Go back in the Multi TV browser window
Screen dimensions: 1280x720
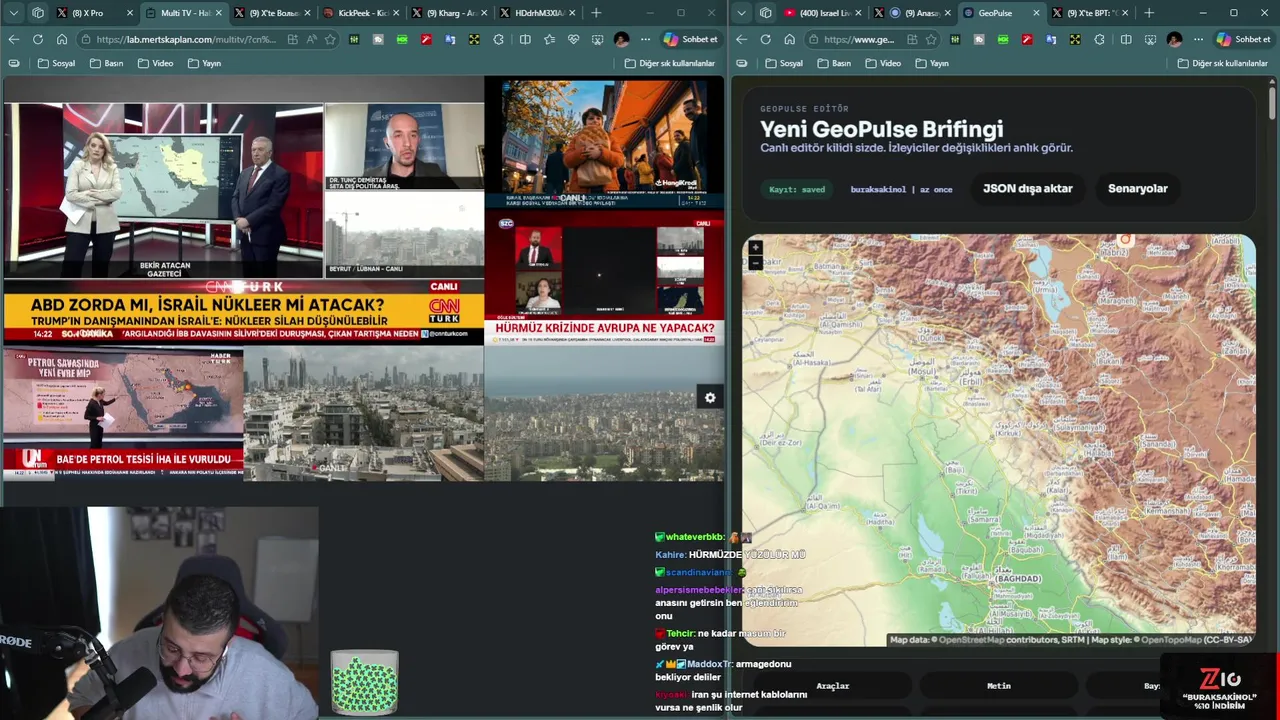pos(14,39)
